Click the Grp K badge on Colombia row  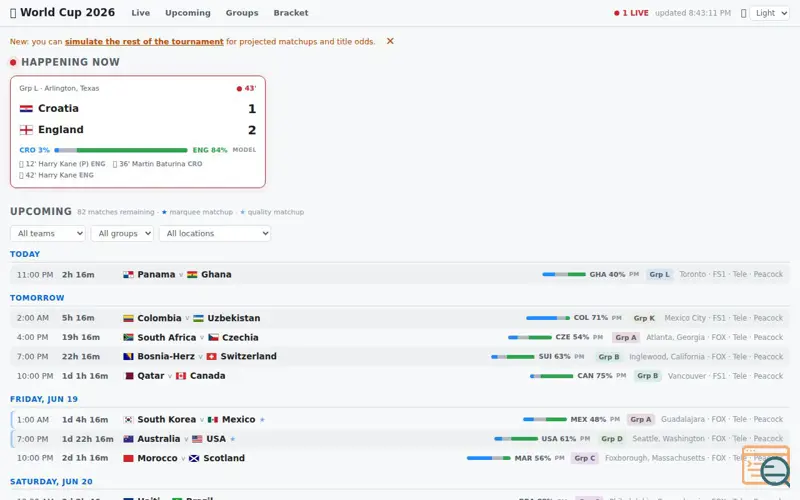(644, 318)
